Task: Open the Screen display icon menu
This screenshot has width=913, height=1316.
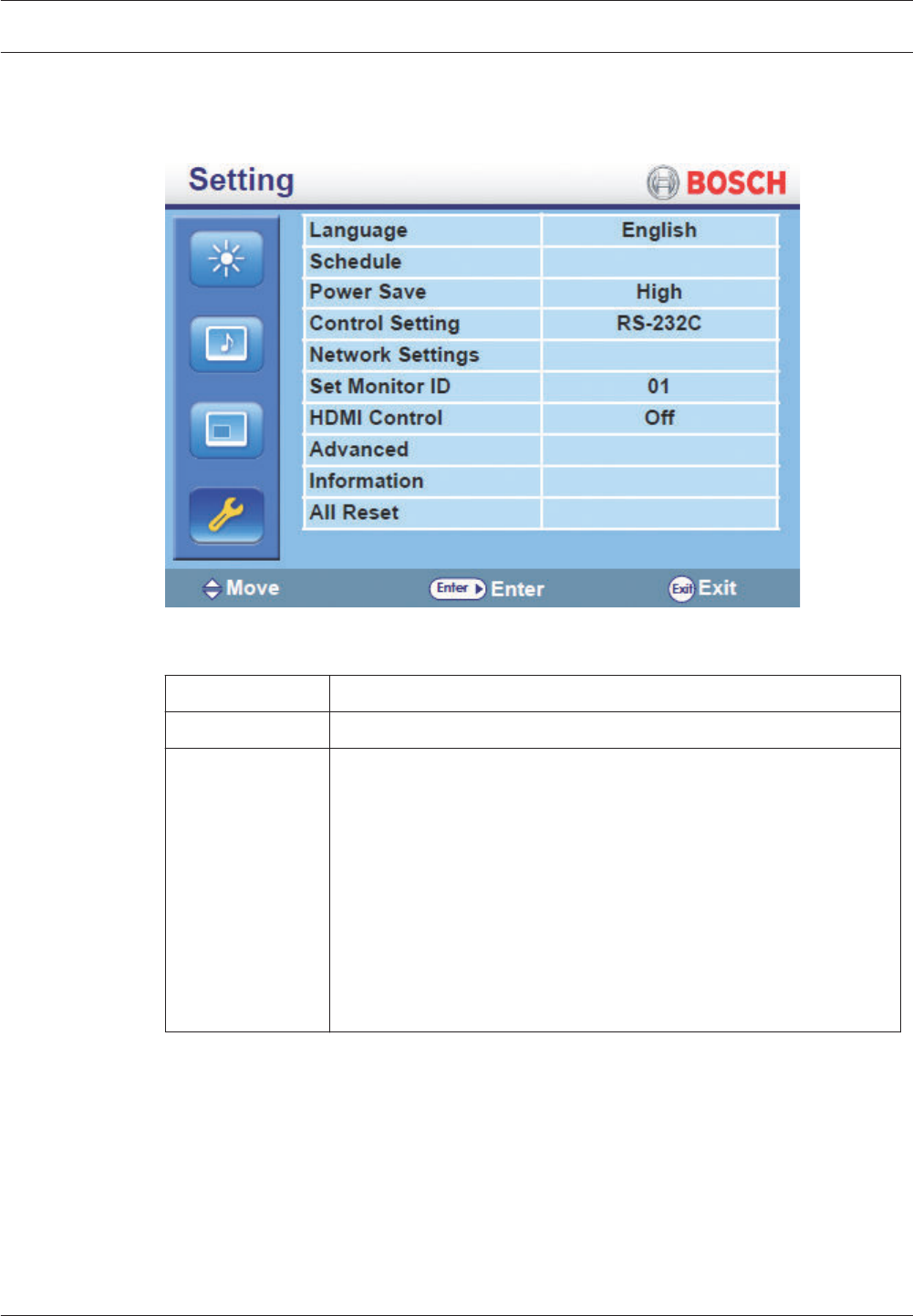Action: click(226, 430)
